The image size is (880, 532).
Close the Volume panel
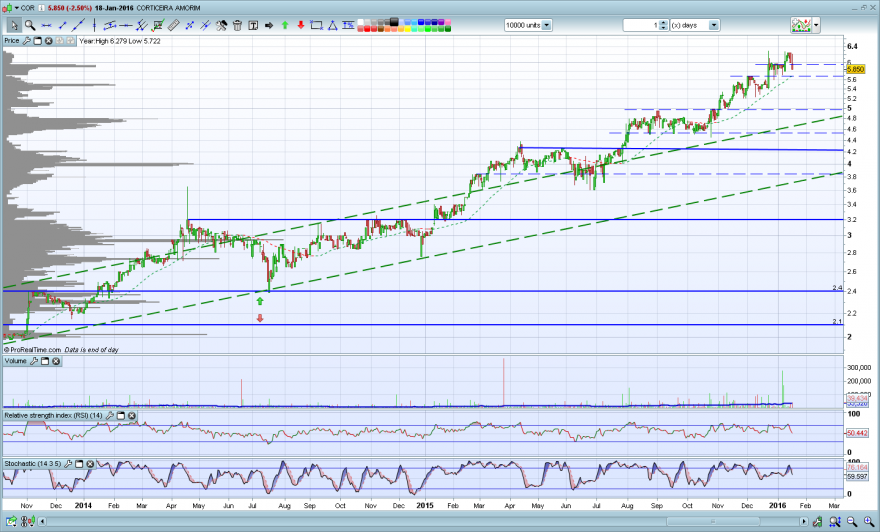pos(56,361)
